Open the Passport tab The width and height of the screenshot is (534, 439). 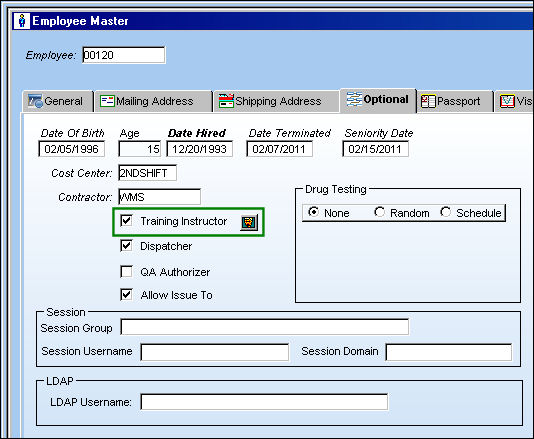(455, 101)
